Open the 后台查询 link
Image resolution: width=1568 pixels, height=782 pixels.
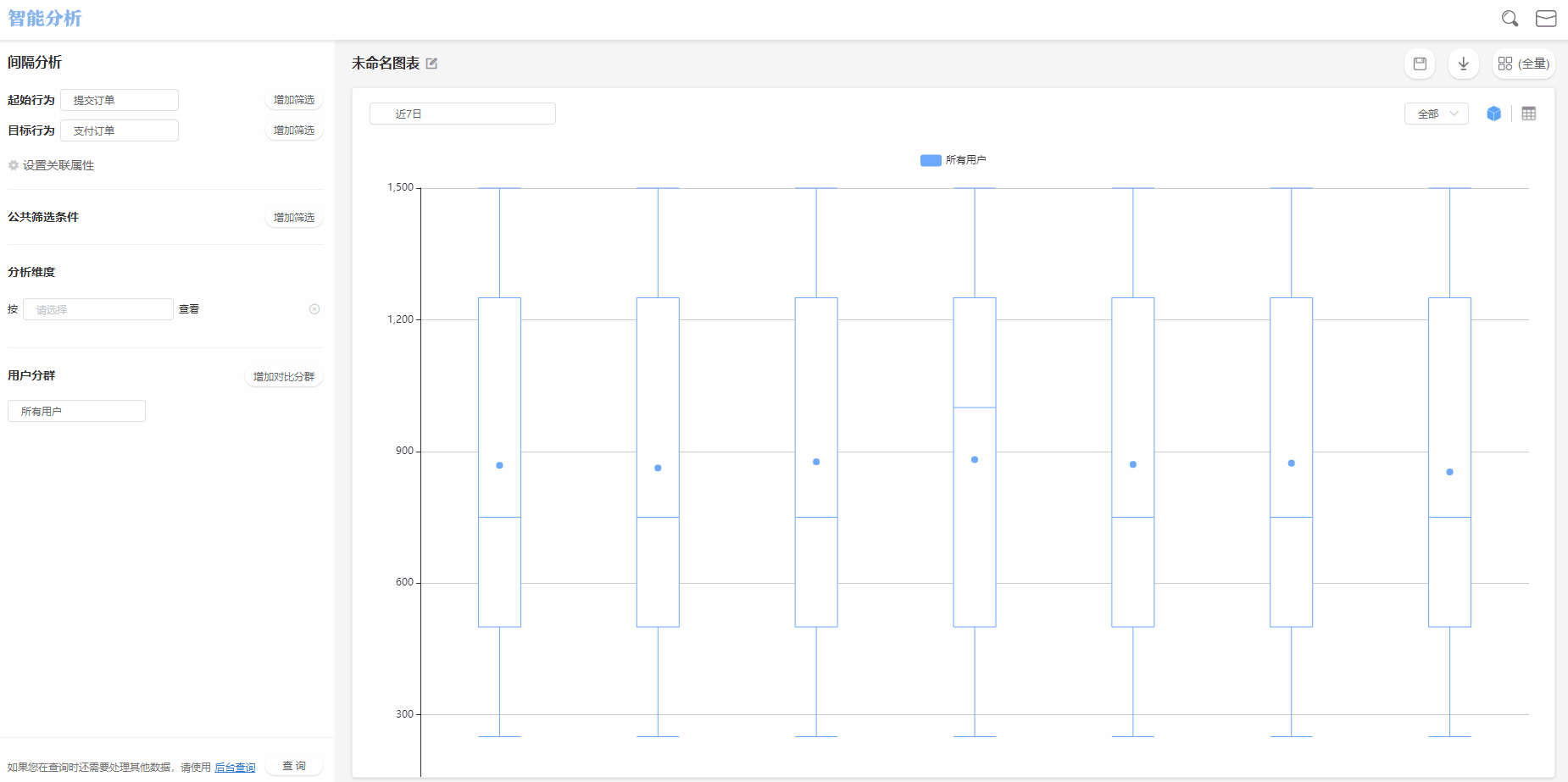235,768
